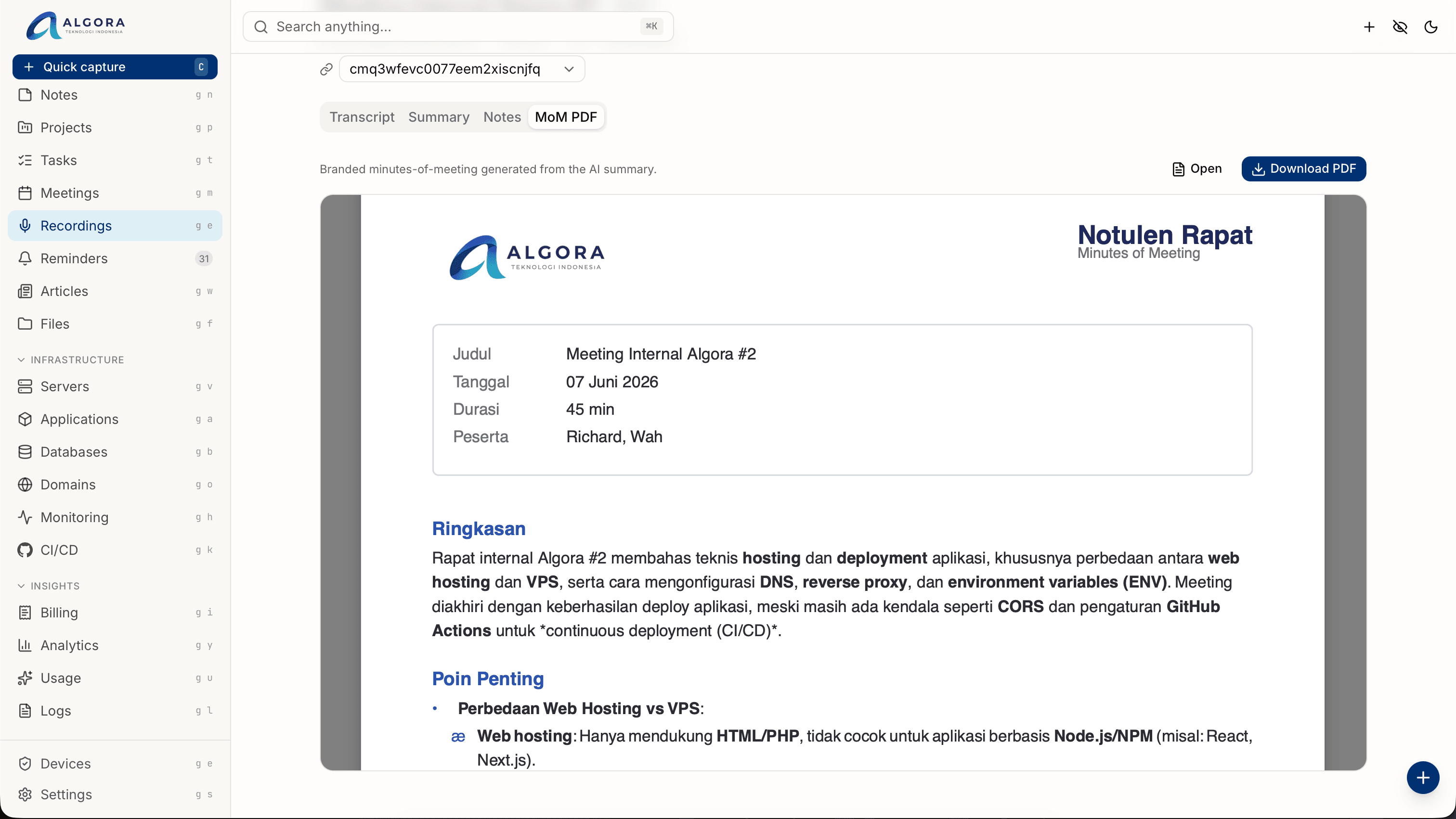Open the Projects sidebar icon
Viewport: 1456px width, 819px height.
[x=25, y=128]
